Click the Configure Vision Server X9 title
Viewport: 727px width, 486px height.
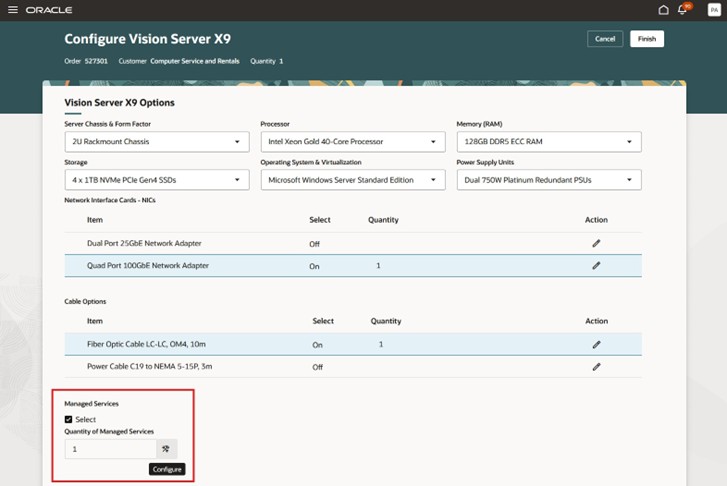pos(147,39)
